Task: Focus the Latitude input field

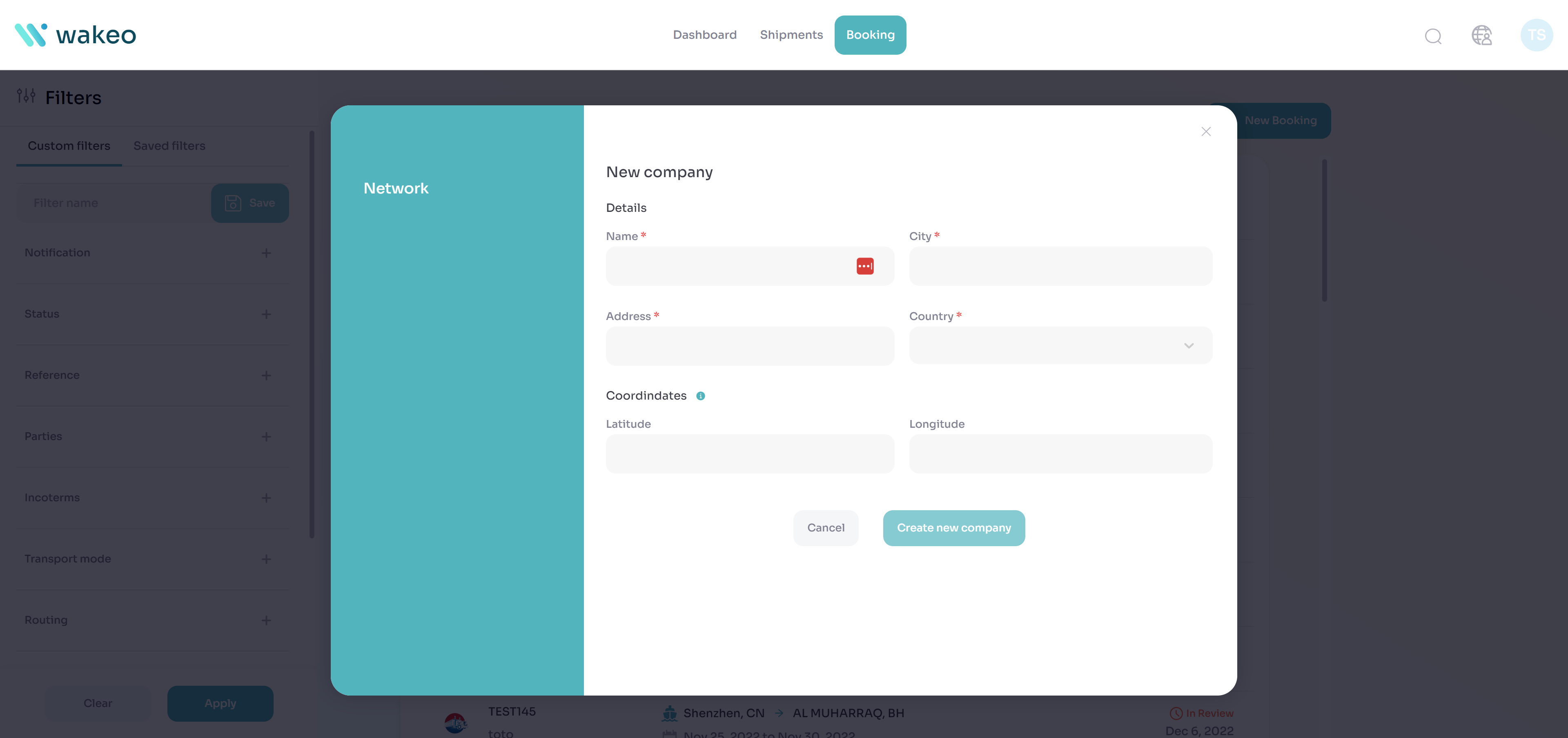Action: [749, 454]
